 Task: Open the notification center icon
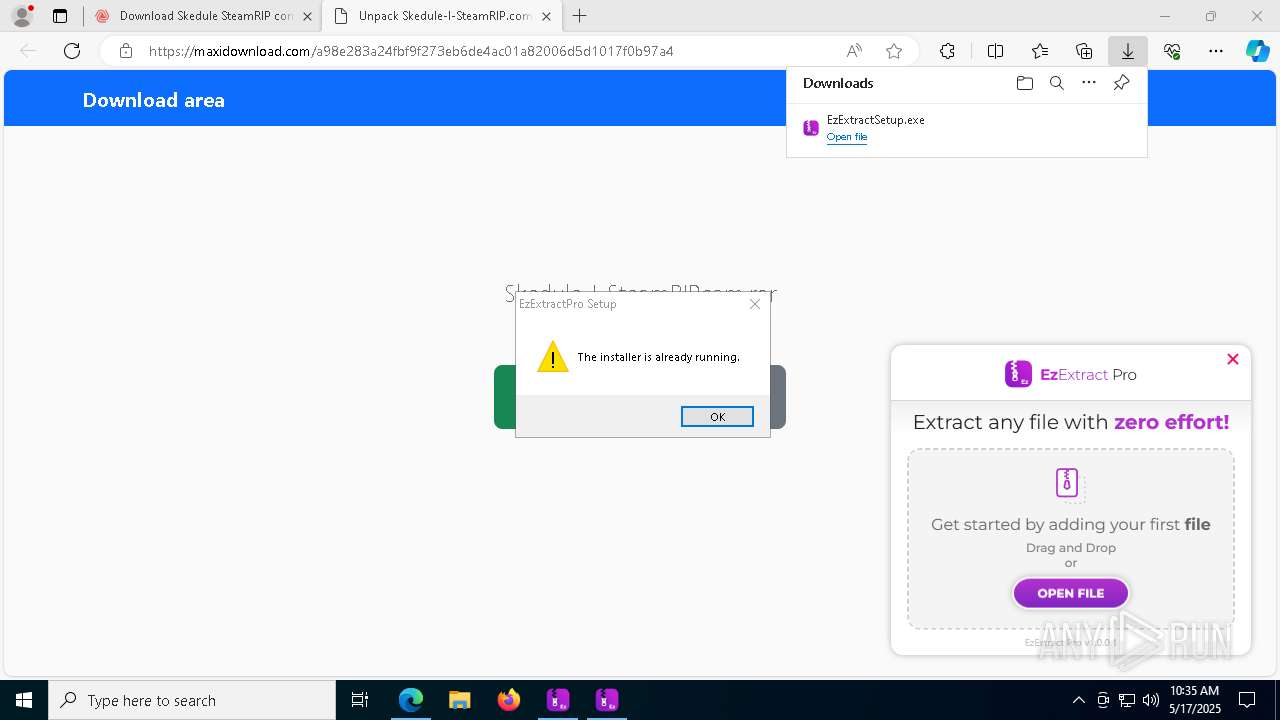pyautogui.click(x=1247, y=700)
